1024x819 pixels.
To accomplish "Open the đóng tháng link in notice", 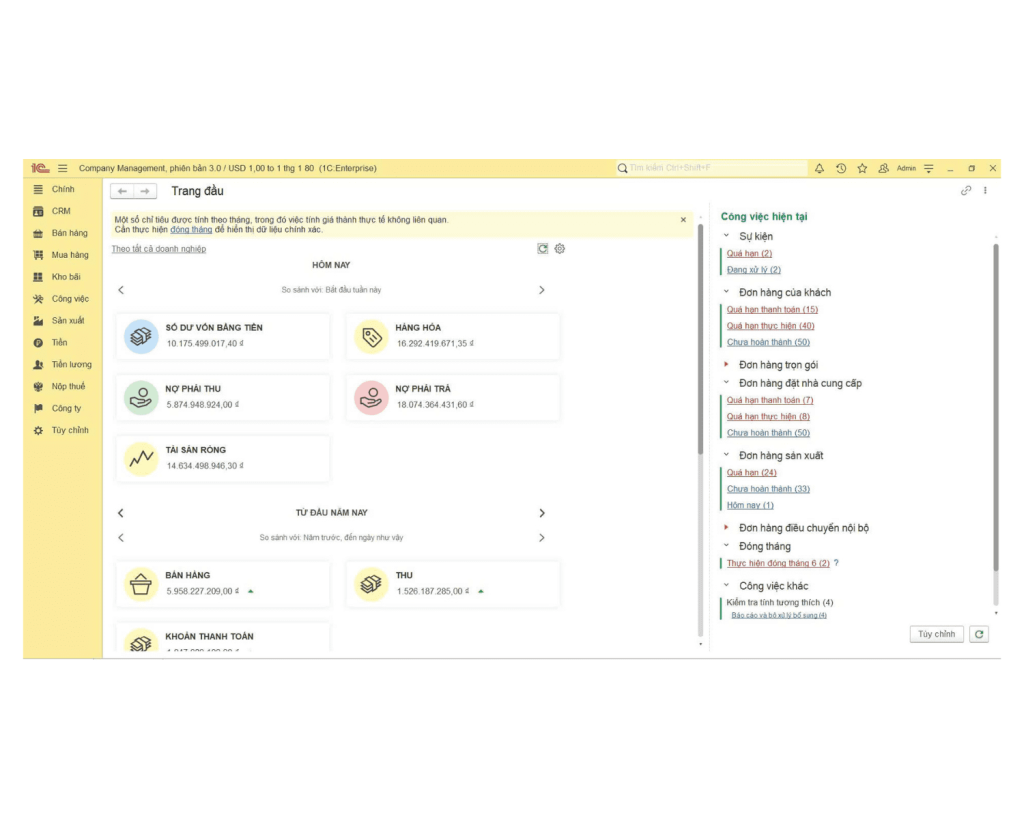I will (x=191, y=230).
